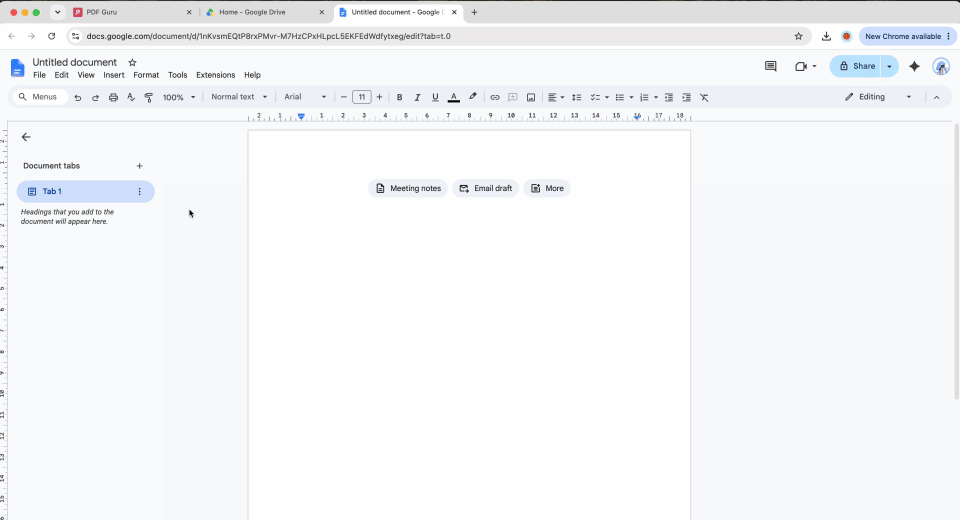Click the font size input field
The width and height of the screenshot is (960, 520).
[x=362, y=97]
